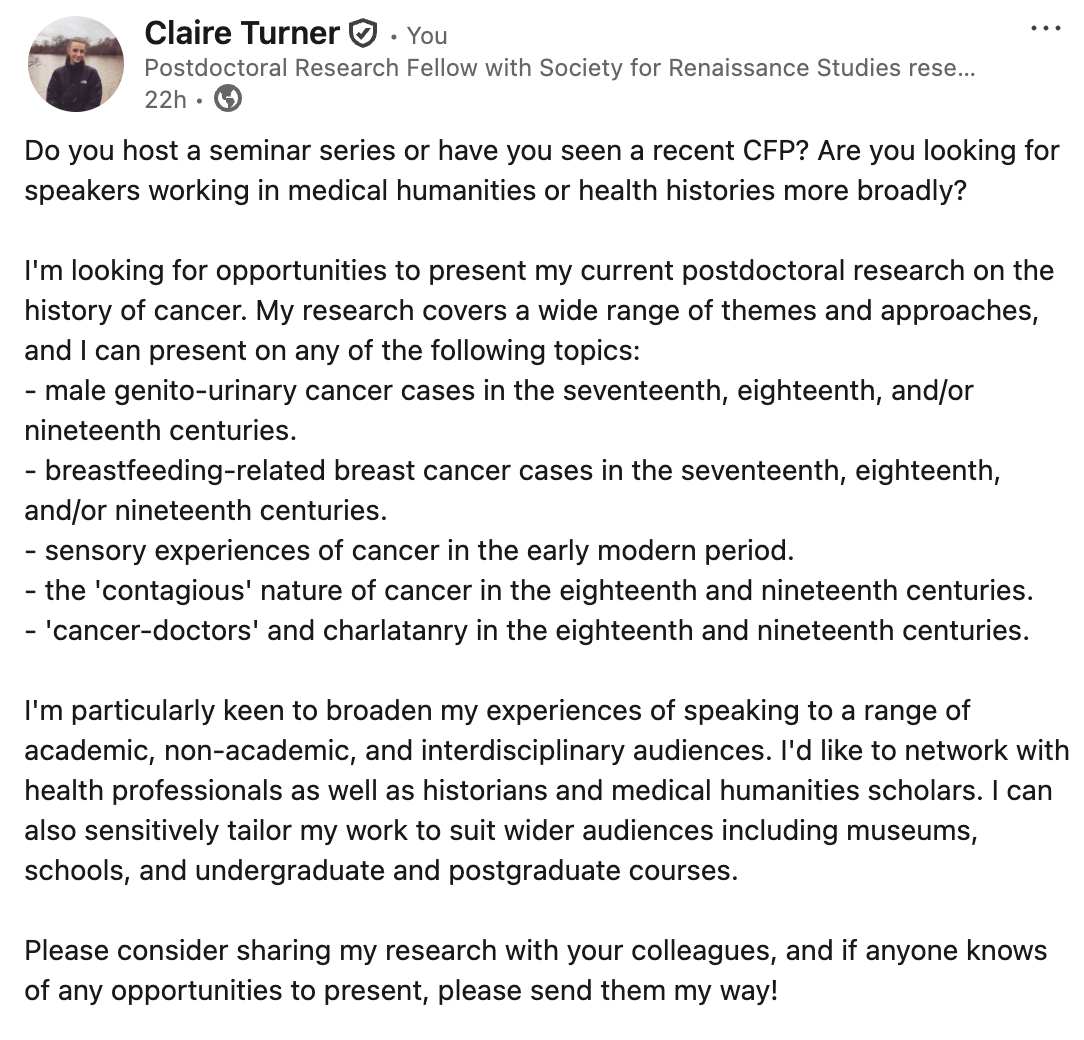Click the opening line about hosting a seminar series
The width and height of the screenshot is (1084, 1040).
click(x=541, y=152)
